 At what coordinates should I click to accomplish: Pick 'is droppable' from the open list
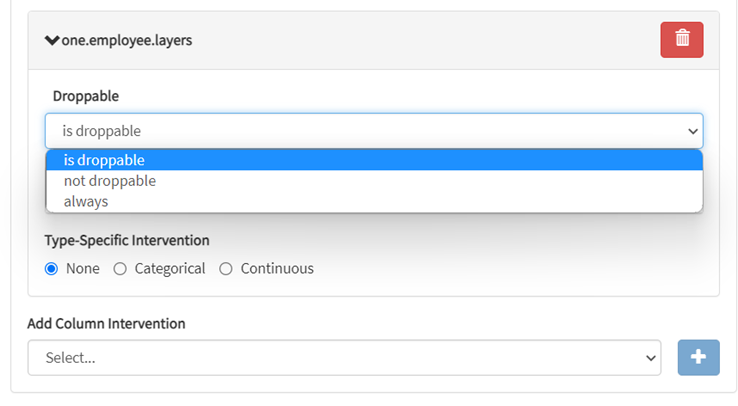104,160
